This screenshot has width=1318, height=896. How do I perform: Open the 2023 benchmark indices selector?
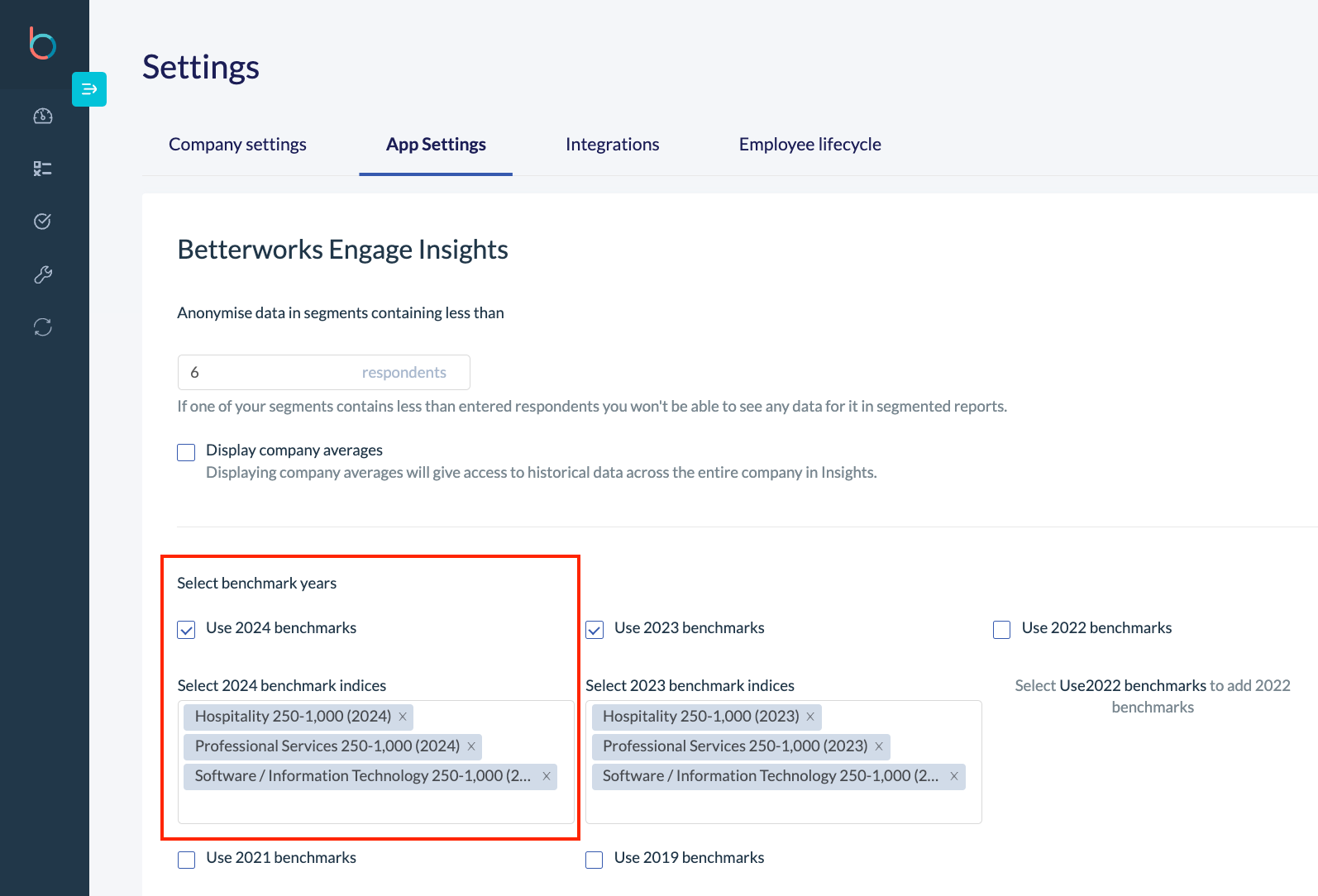coord(784,762)
